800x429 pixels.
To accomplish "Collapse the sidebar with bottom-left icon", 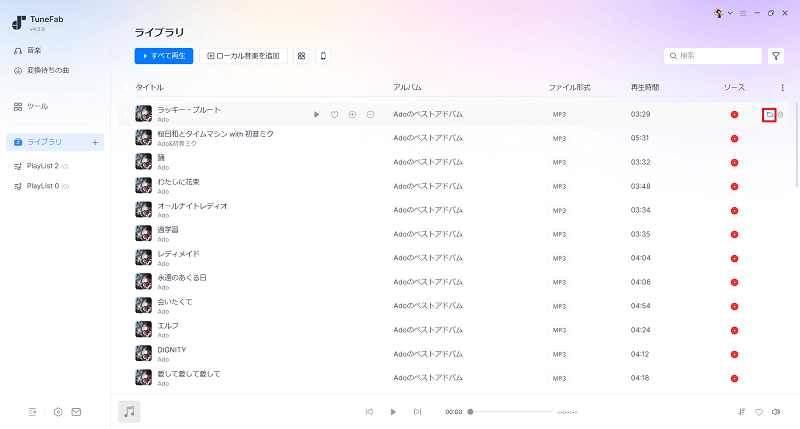I will pyautogui.click(x=32, y=412).
